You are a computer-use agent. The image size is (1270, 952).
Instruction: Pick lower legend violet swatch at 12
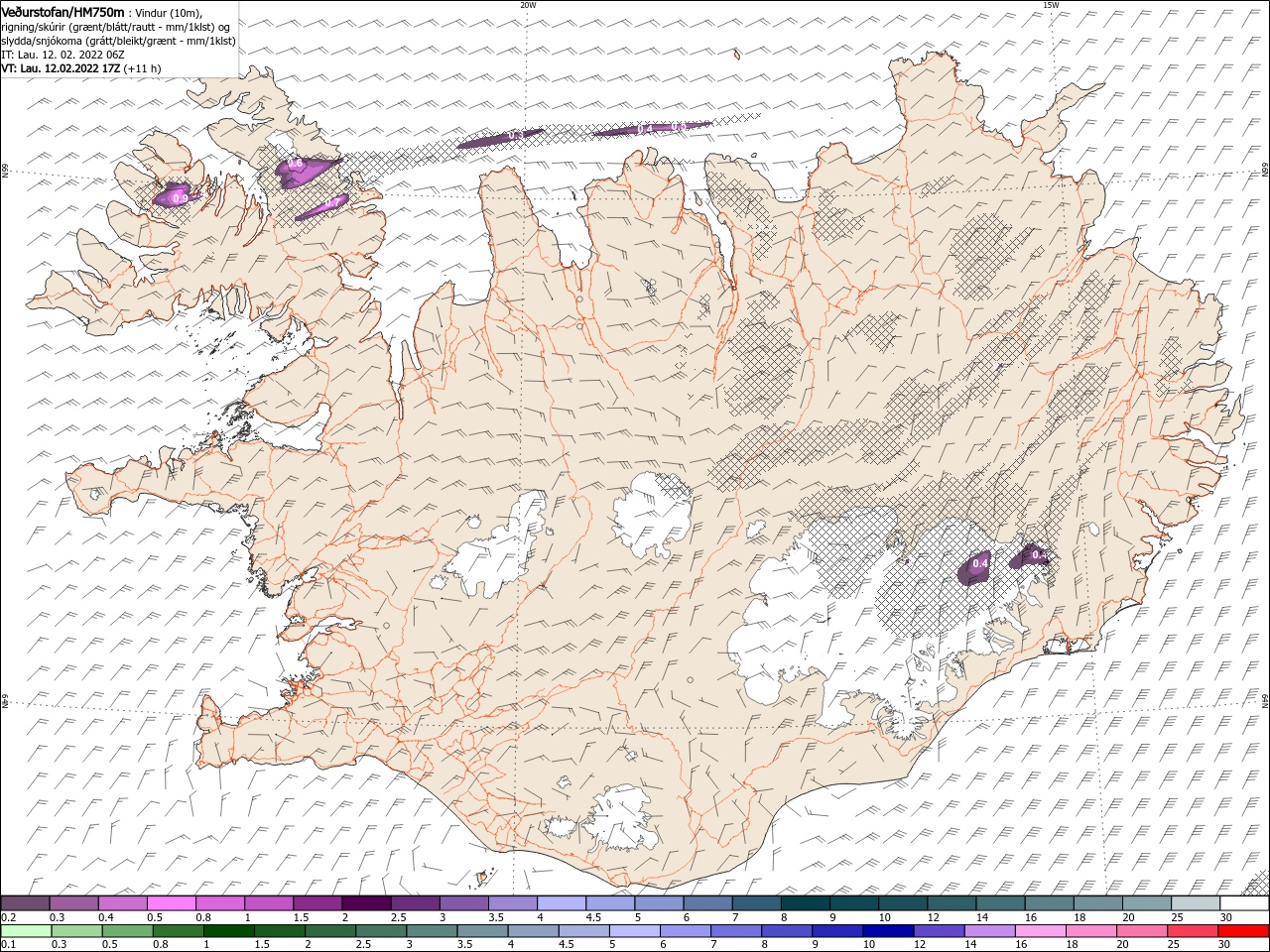(938, 931)
